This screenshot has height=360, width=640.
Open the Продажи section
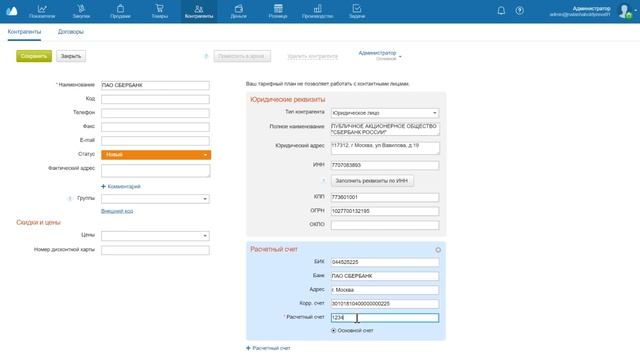120,11
